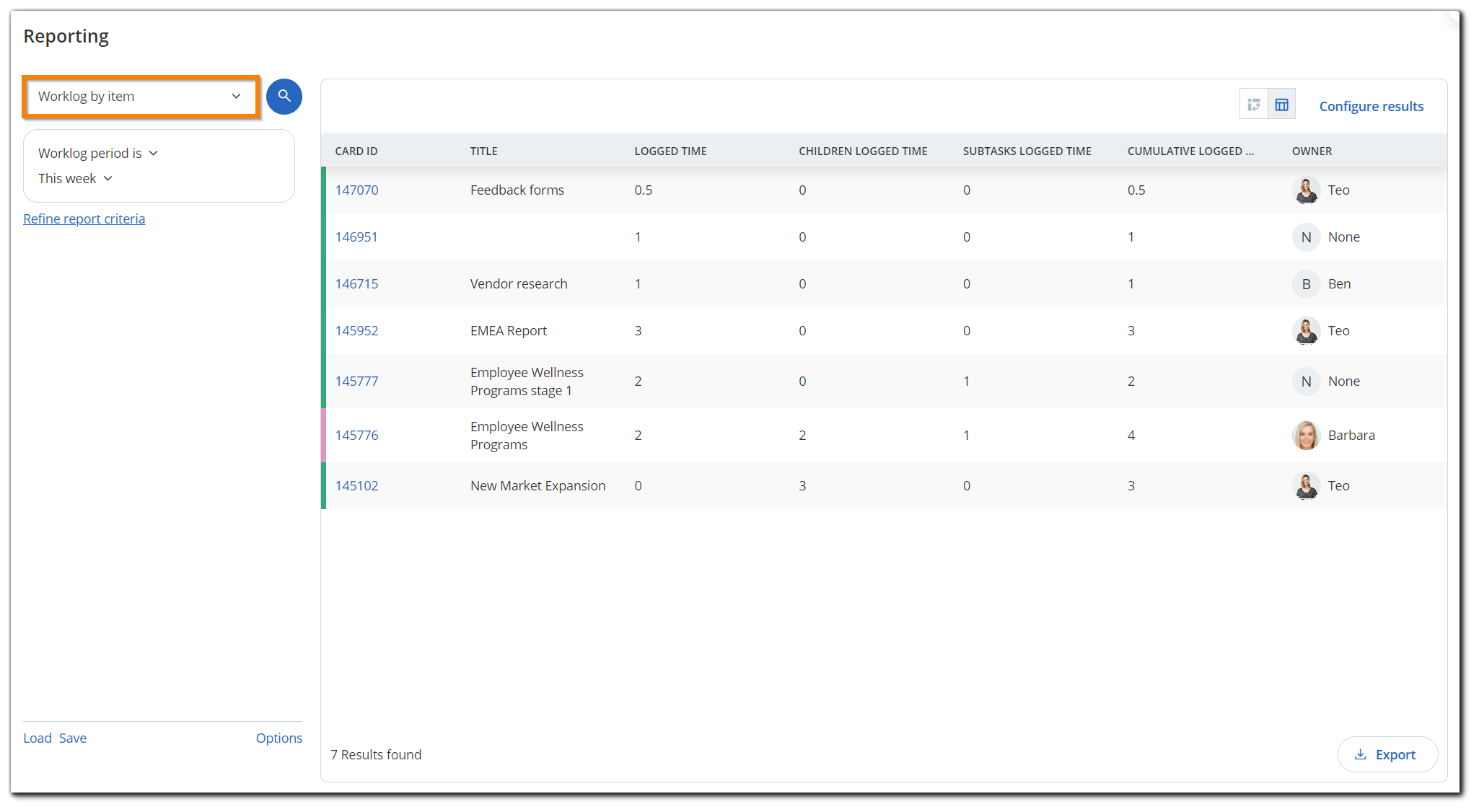Open card 145952
This screenshot has height=812, width=1479.
[x=356, y=331]
